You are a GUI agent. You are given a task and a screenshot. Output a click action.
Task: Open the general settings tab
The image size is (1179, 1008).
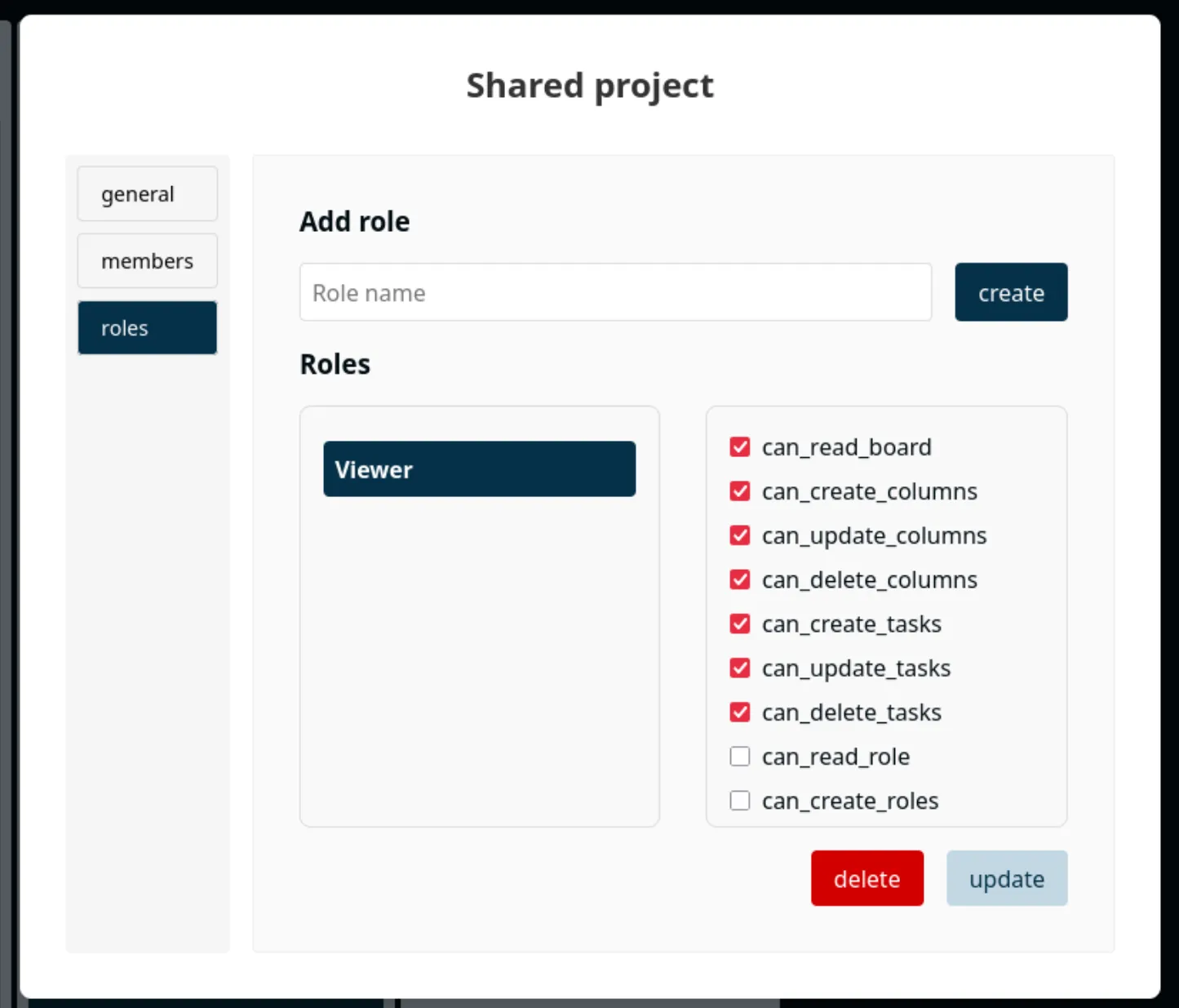pyautogui.click(x=147, y=193)
